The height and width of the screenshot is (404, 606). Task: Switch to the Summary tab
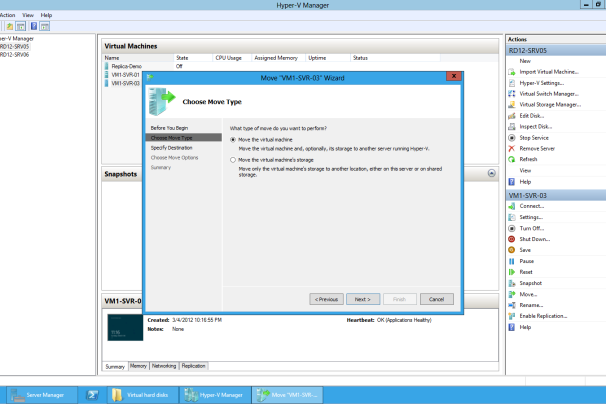point(115,366)
